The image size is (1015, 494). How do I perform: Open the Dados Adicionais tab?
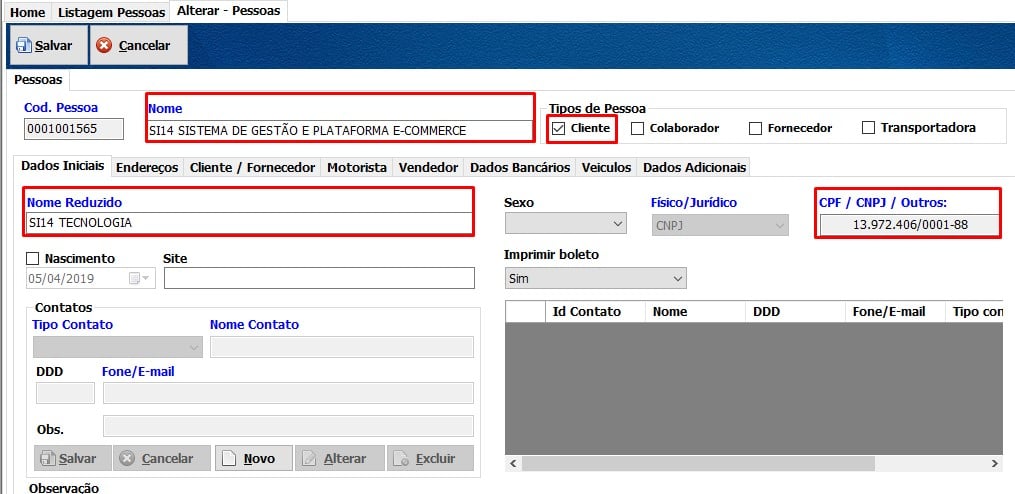[695, 167]
